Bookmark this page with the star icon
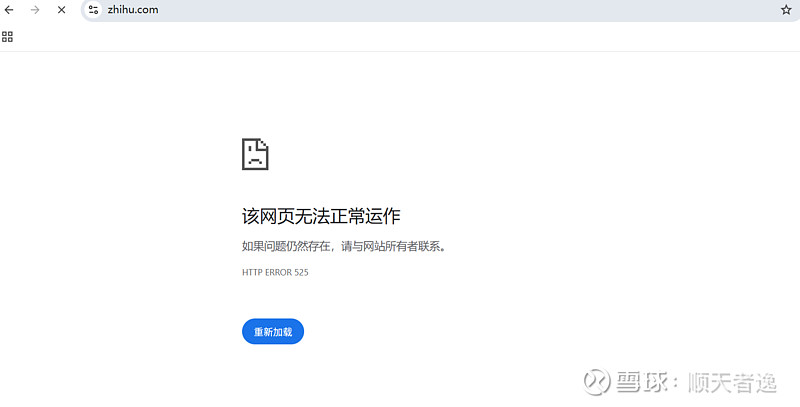The width and height of the screenshot is (800, 407). 786,10
